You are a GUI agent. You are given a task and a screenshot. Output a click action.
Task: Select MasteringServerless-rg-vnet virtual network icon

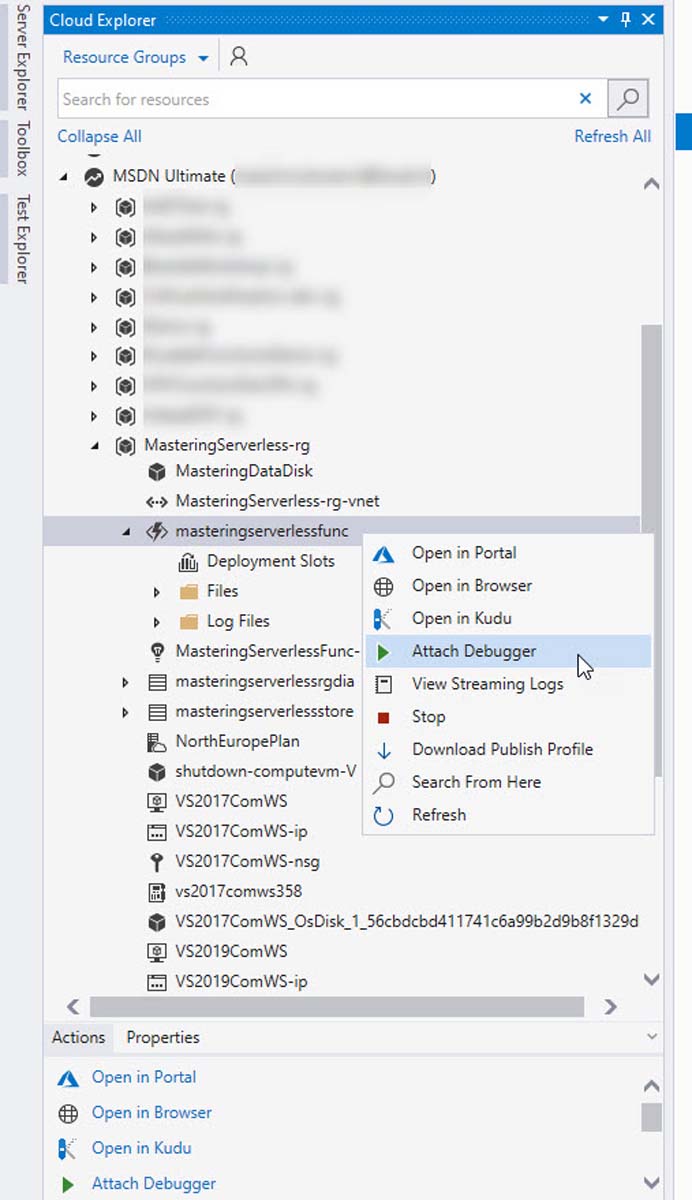[156, 501]
